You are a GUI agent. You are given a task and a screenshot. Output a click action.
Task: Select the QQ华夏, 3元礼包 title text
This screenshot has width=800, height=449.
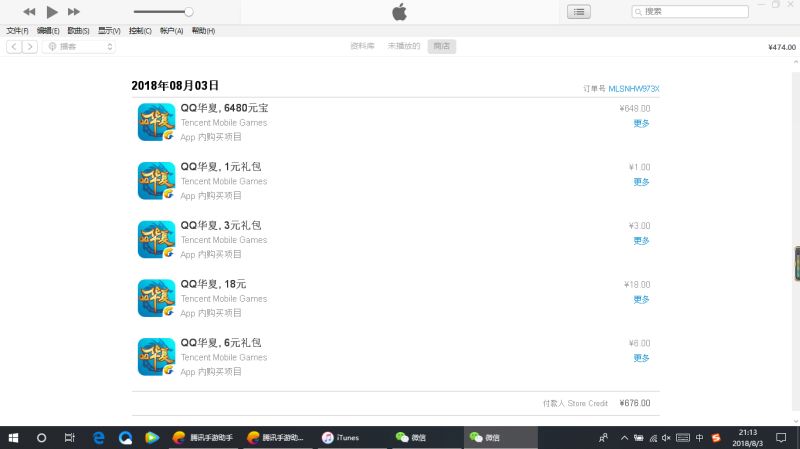[221, 225]
